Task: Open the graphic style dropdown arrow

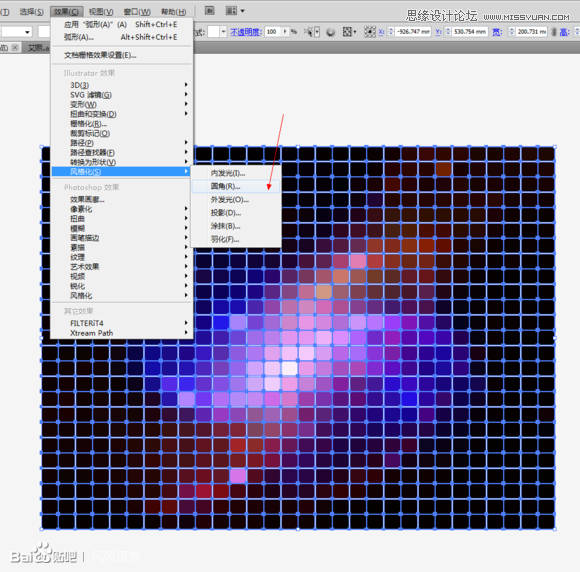Action: click(x=223, y=32)
